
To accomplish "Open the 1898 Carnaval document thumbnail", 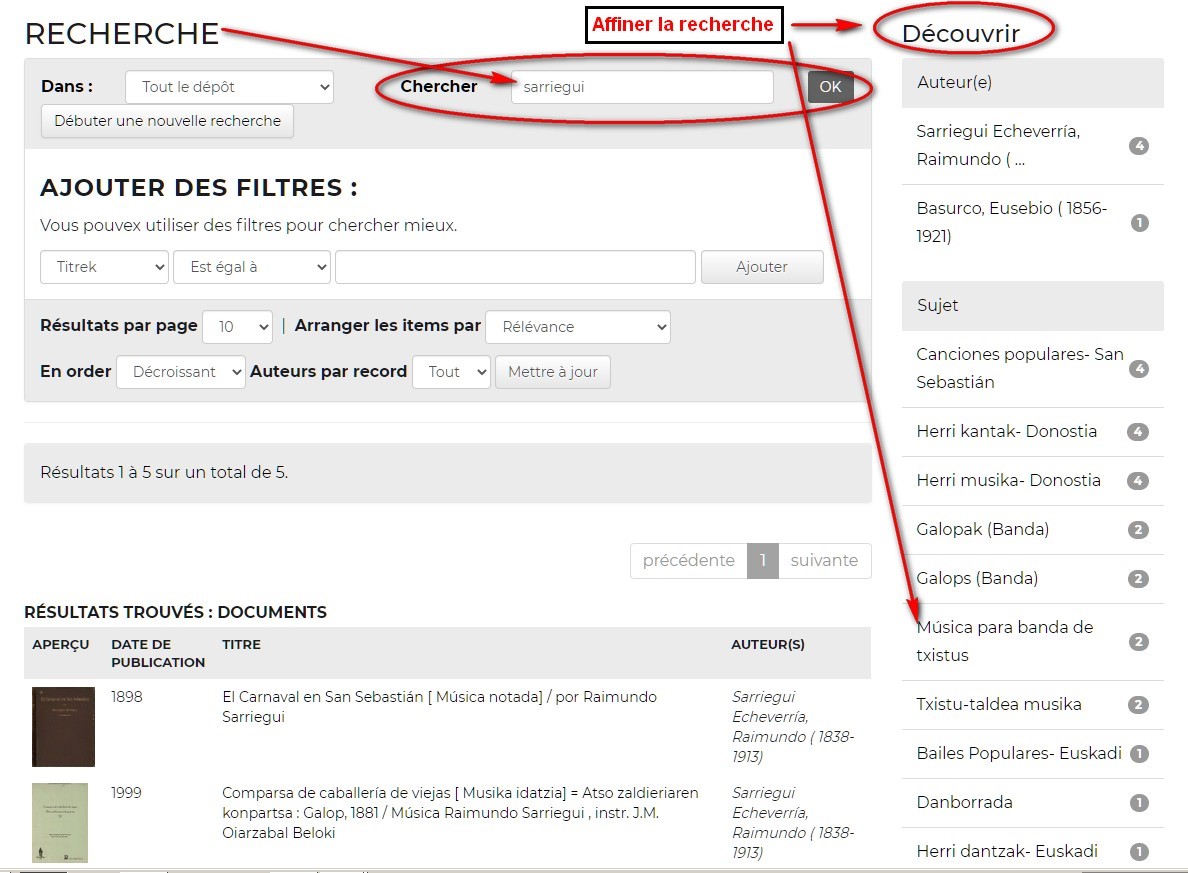I will pos(63,727).
